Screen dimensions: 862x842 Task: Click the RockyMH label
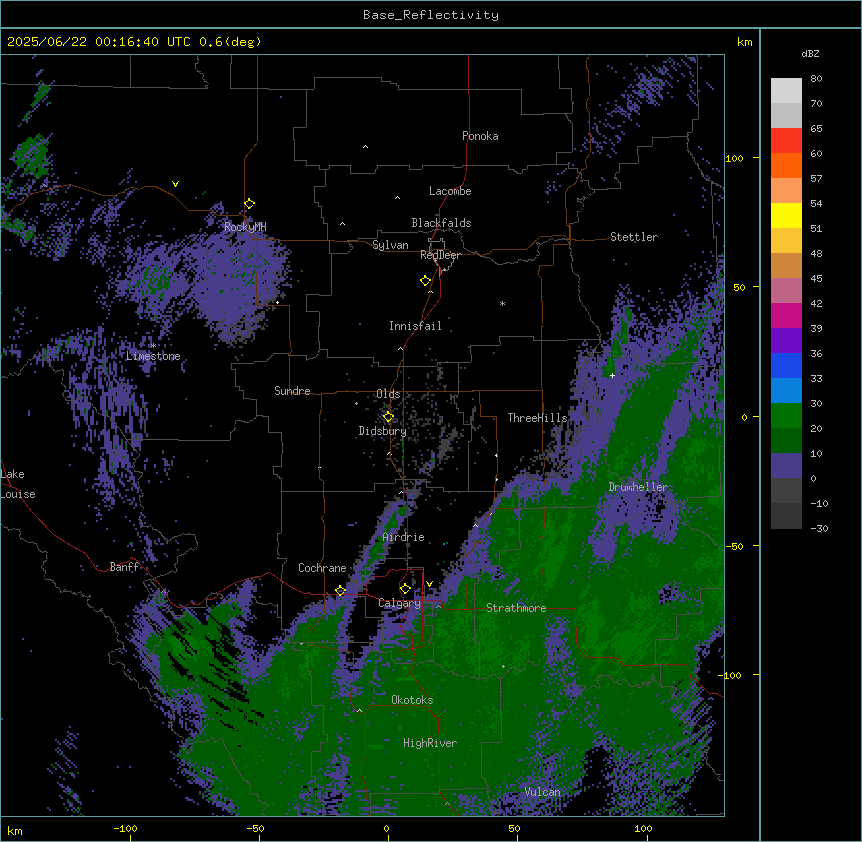pos(245,227)
